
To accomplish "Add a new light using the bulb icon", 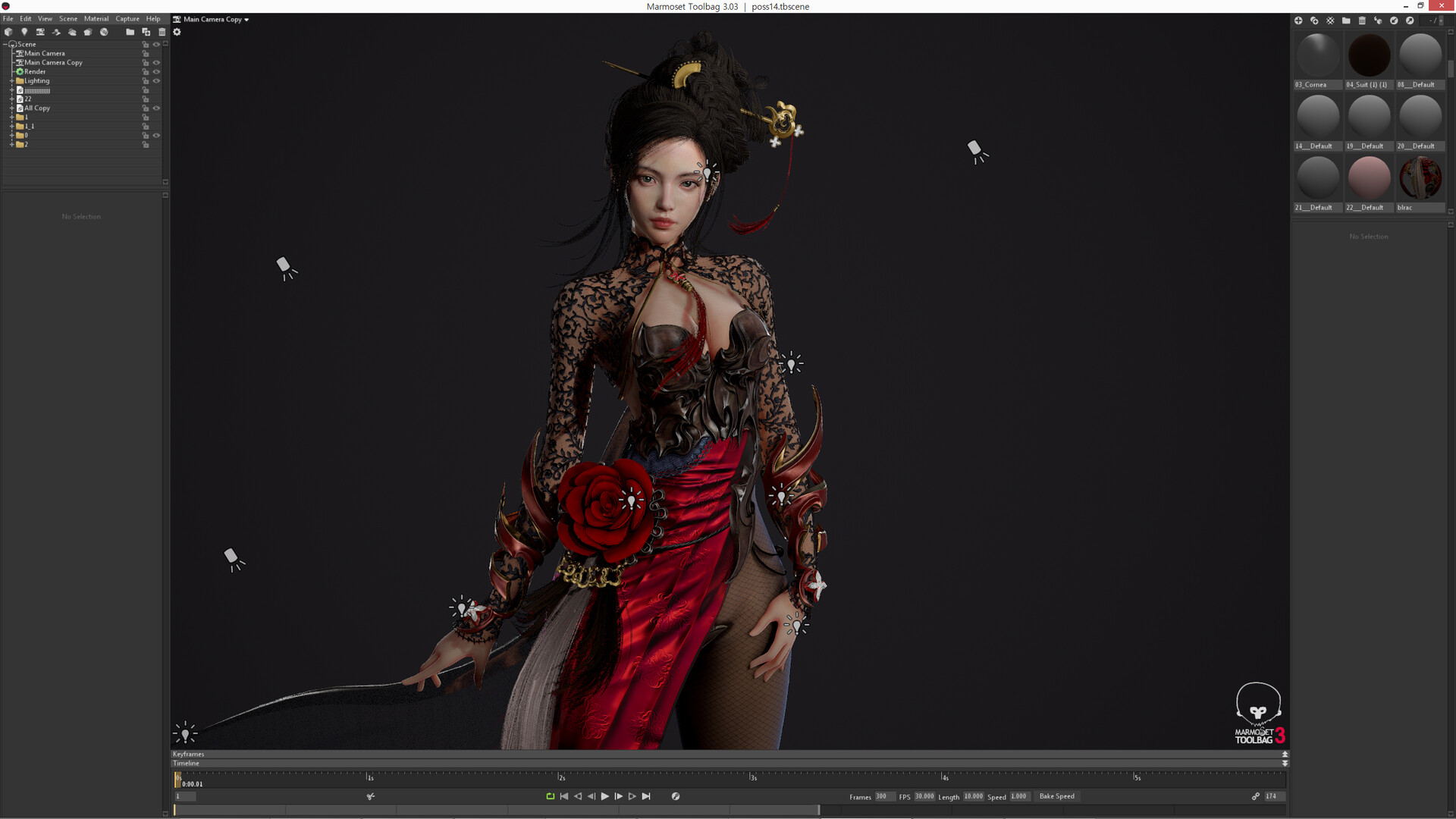I will pos(24,32).
